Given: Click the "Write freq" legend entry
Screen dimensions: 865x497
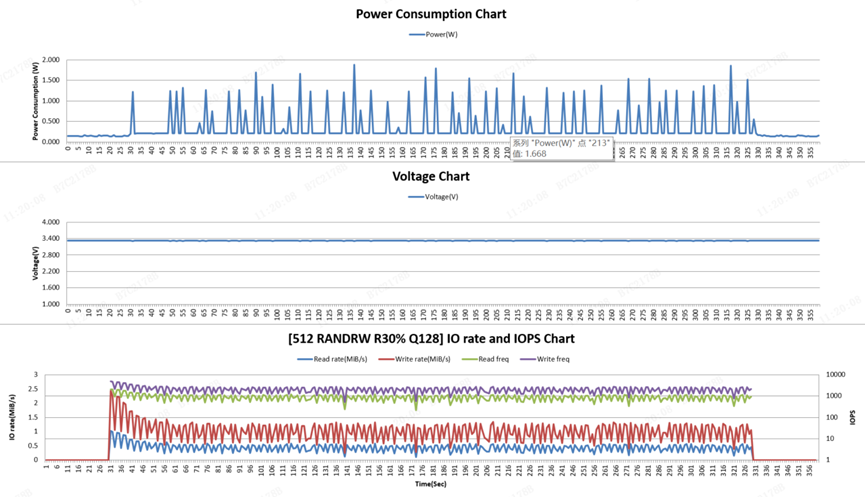Looking at the screenshot, I should [x=545, y=359].
